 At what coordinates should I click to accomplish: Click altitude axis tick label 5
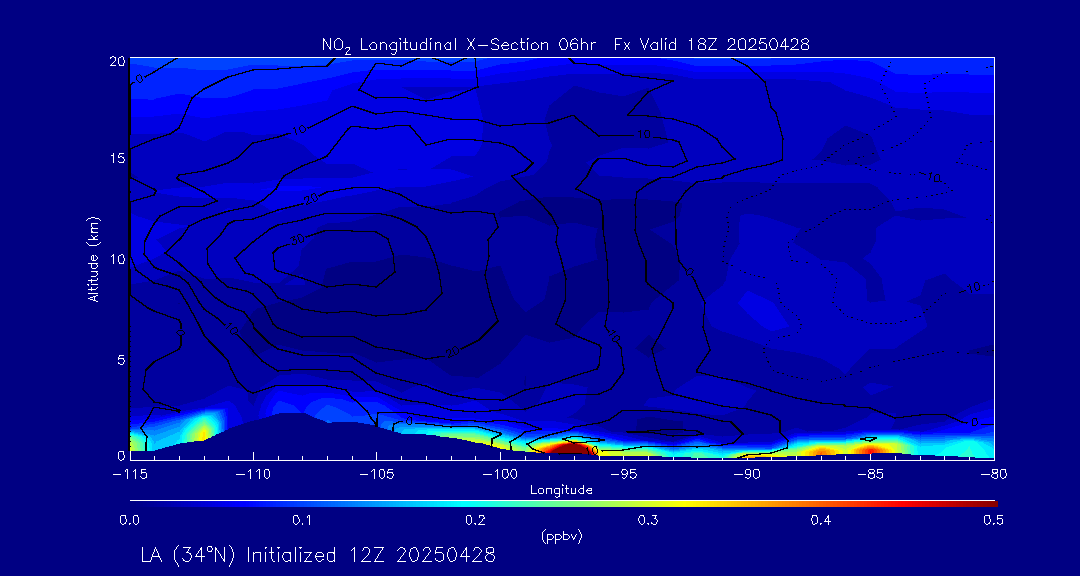(x=120, y=359)
